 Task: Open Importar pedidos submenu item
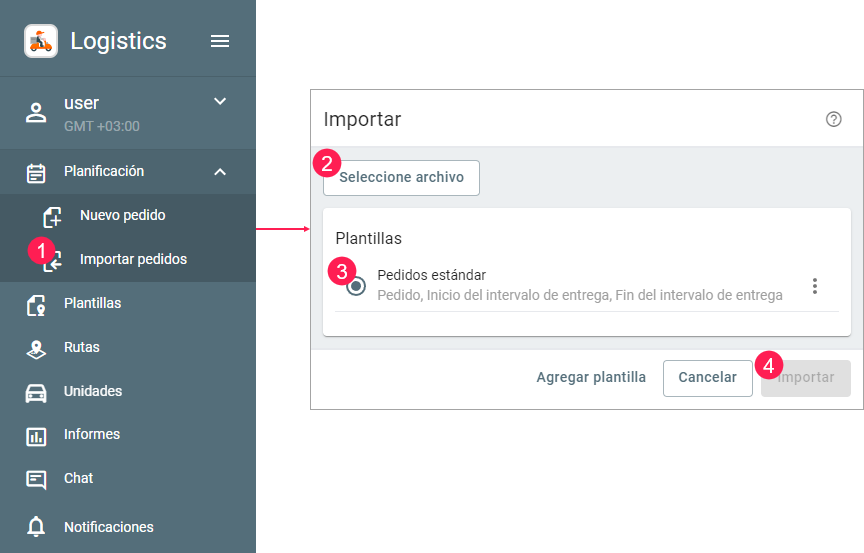(x=132, y=259)
